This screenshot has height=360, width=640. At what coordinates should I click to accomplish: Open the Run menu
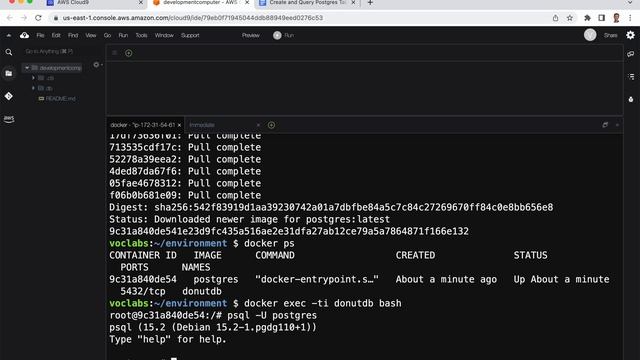point(123,36)
